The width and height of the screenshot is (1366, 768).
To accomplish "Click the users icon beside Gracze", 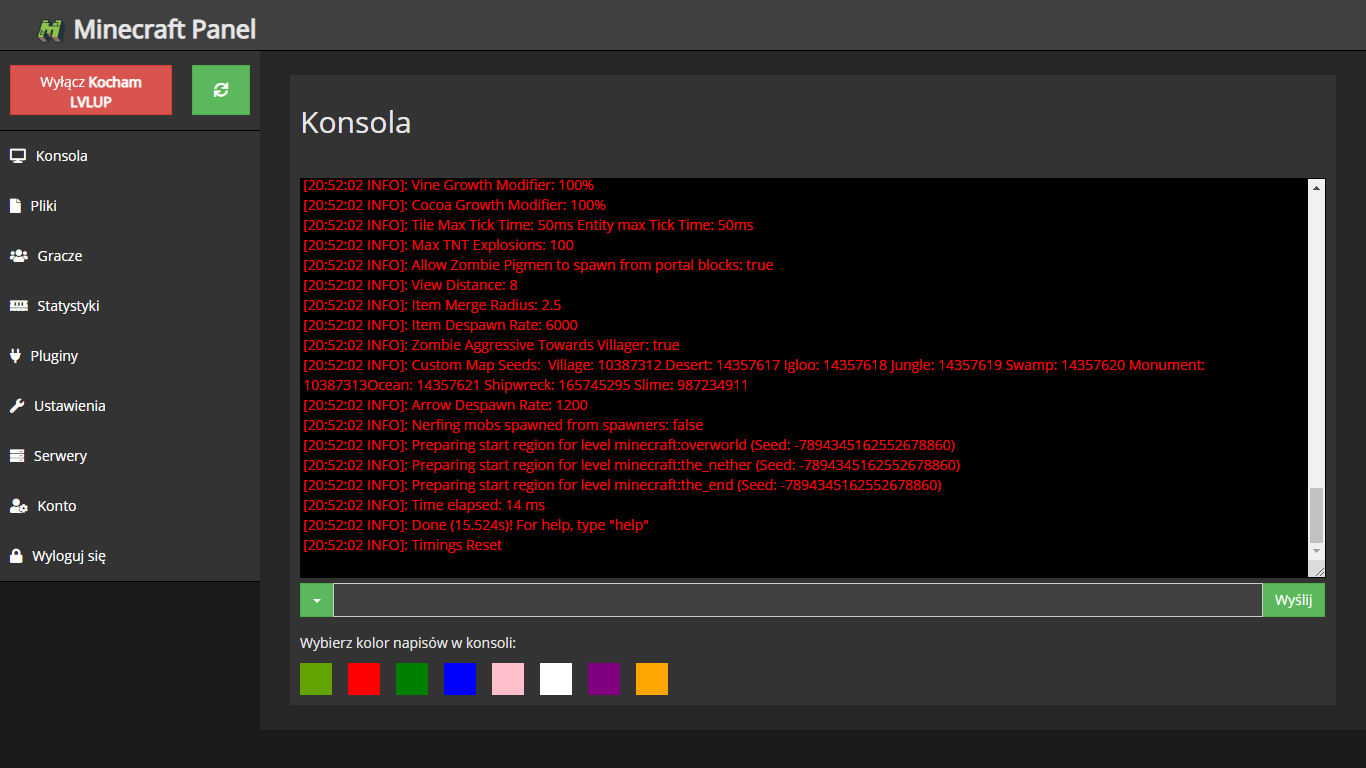I will [x=18, y=256].
